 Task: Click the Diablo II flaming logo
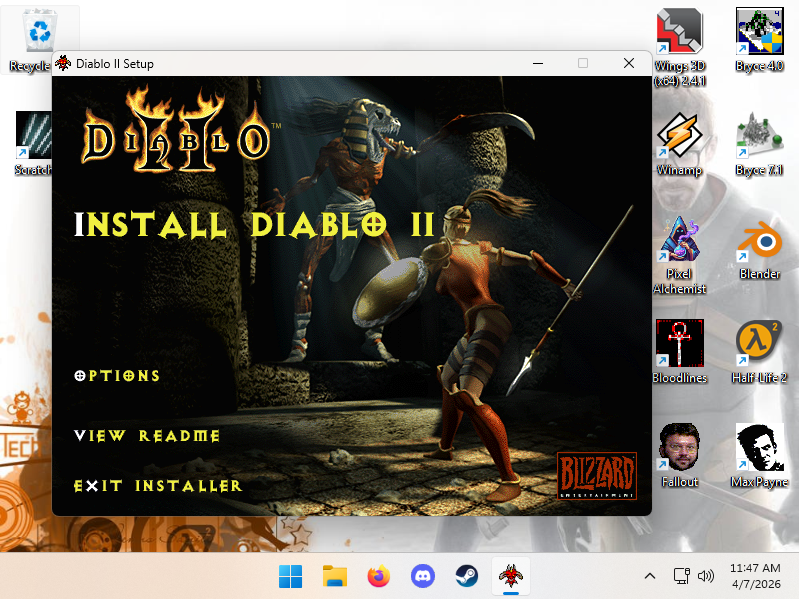pos(177,130)
